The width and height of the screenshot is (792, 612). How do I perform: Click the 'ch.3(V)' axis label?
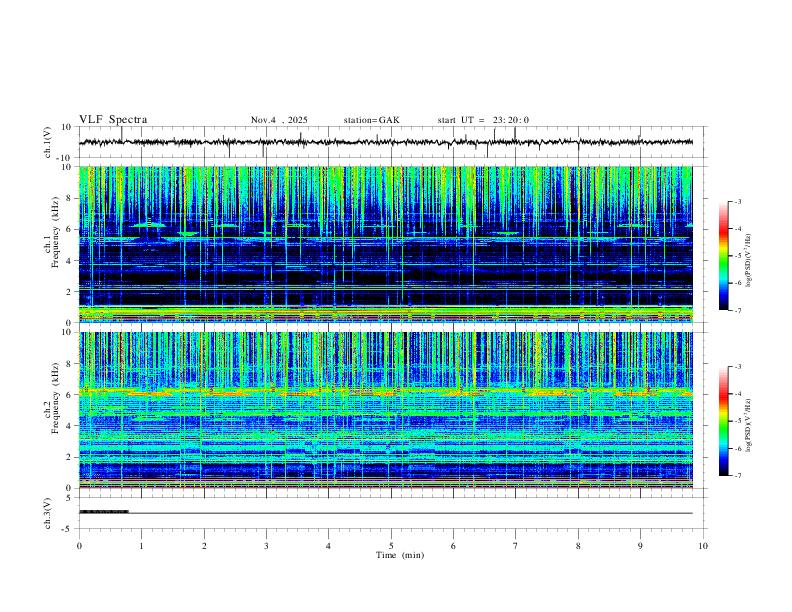pos(48,513)
